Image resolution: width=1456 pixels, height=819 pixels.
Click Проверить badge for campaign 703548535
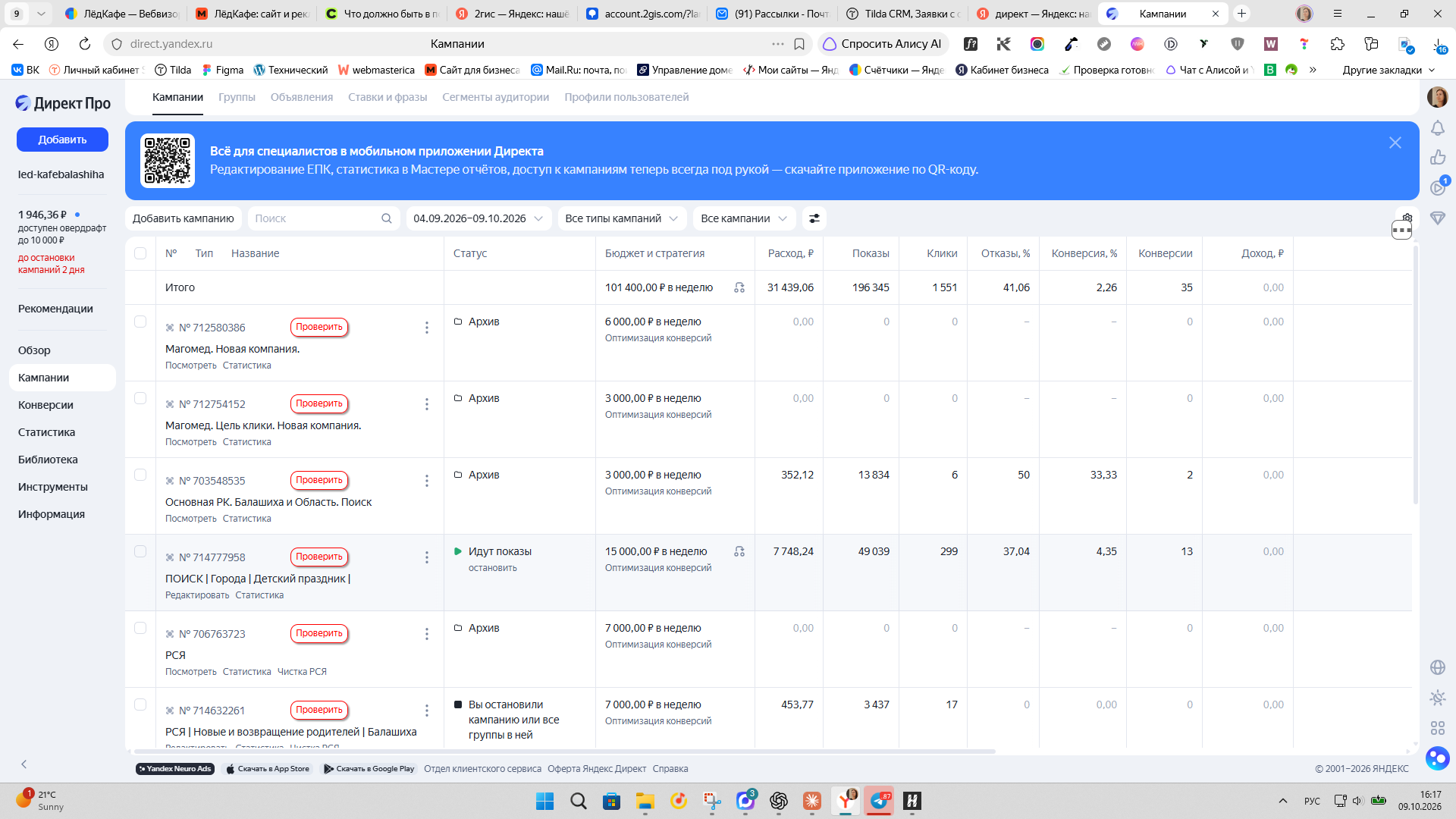point(319,480)
